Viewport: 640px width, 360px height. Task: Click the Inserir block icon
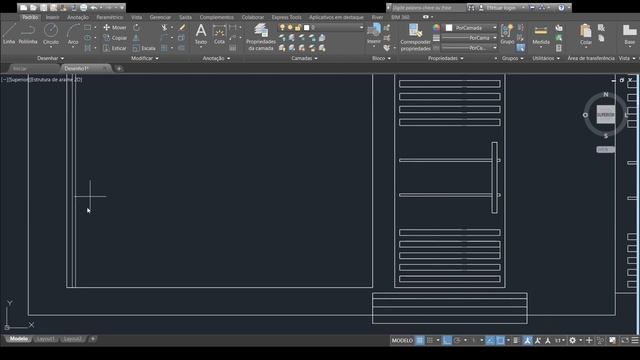click(x=374, y=34)
